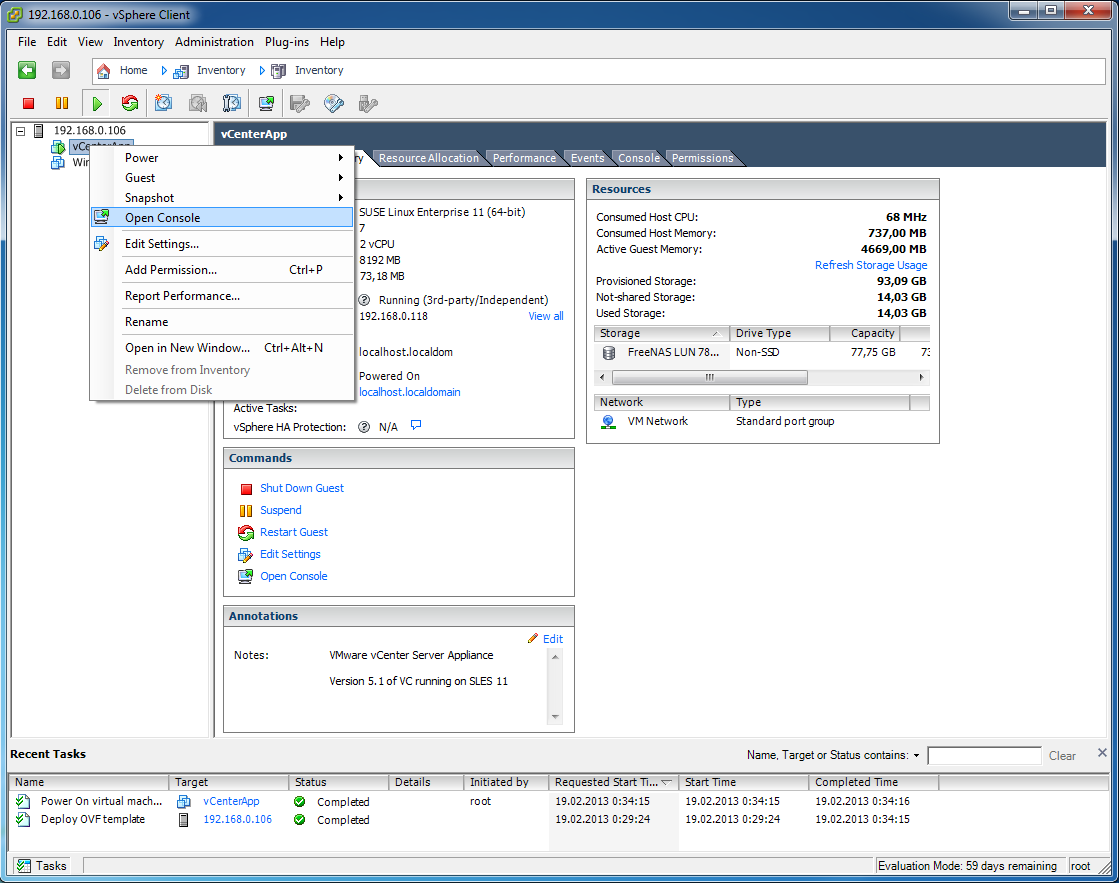Click the CD/DVD connect toolbar icon
Viewport: 1119px width, 883px height.
pyautogui.click(x=334, y=104)
